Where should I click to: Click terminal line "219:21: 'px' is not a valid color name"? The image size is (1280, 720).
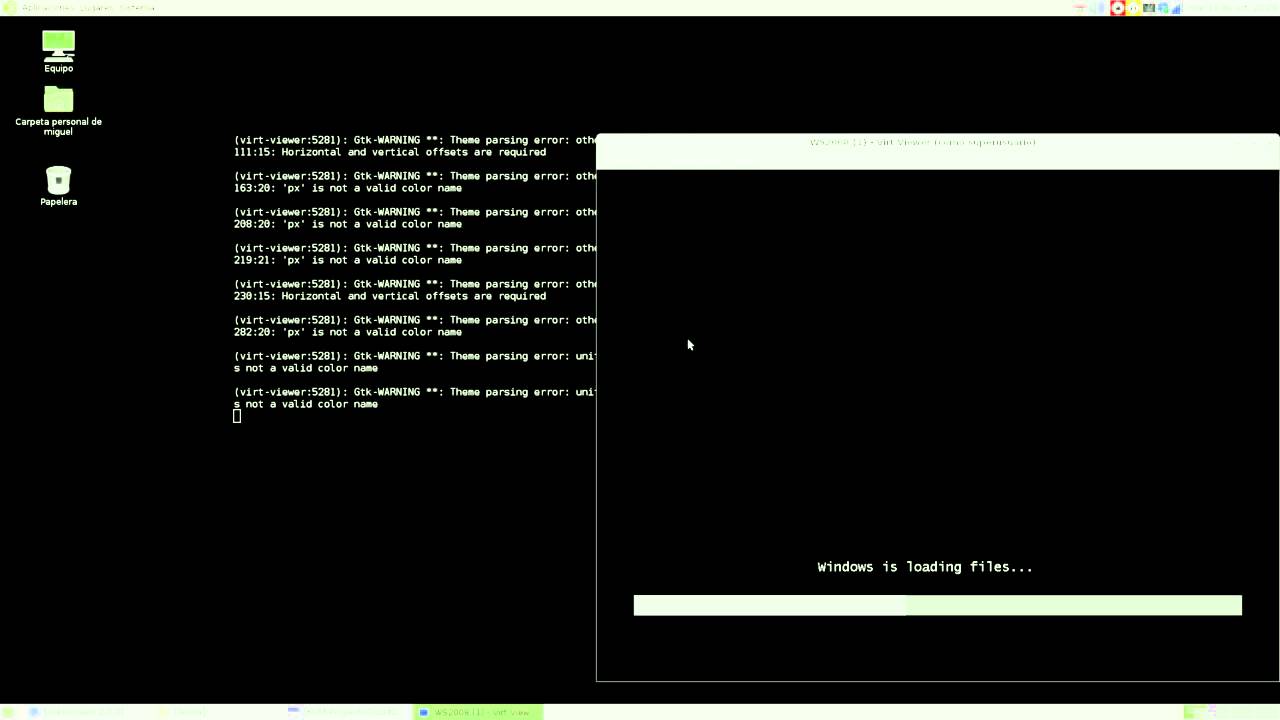coord(348,260)
